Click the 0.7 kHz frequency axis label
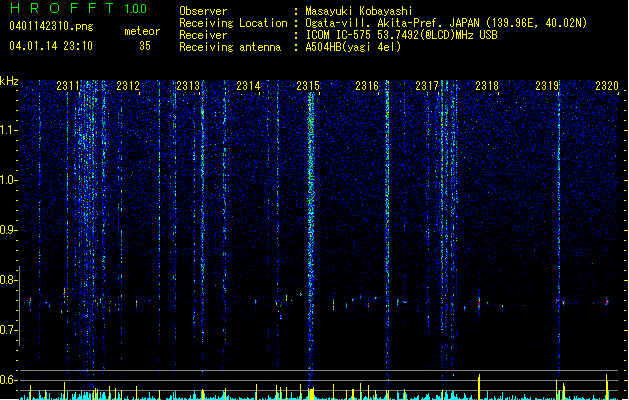The width and height of the screenshot is (629, 400). [9, 330]
